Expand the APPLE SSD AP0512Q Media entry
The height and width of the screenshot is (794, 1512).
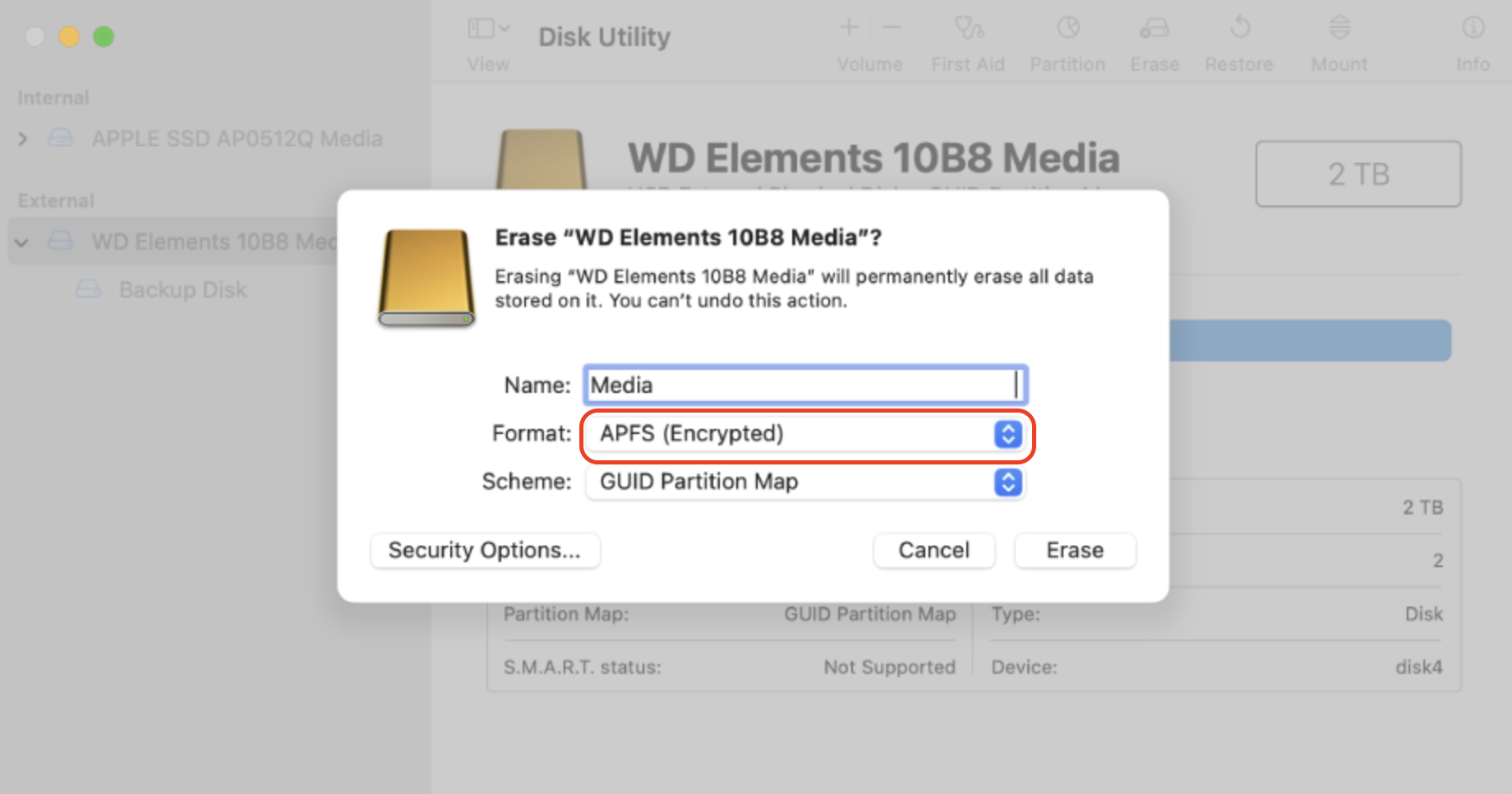pos(22,138)
